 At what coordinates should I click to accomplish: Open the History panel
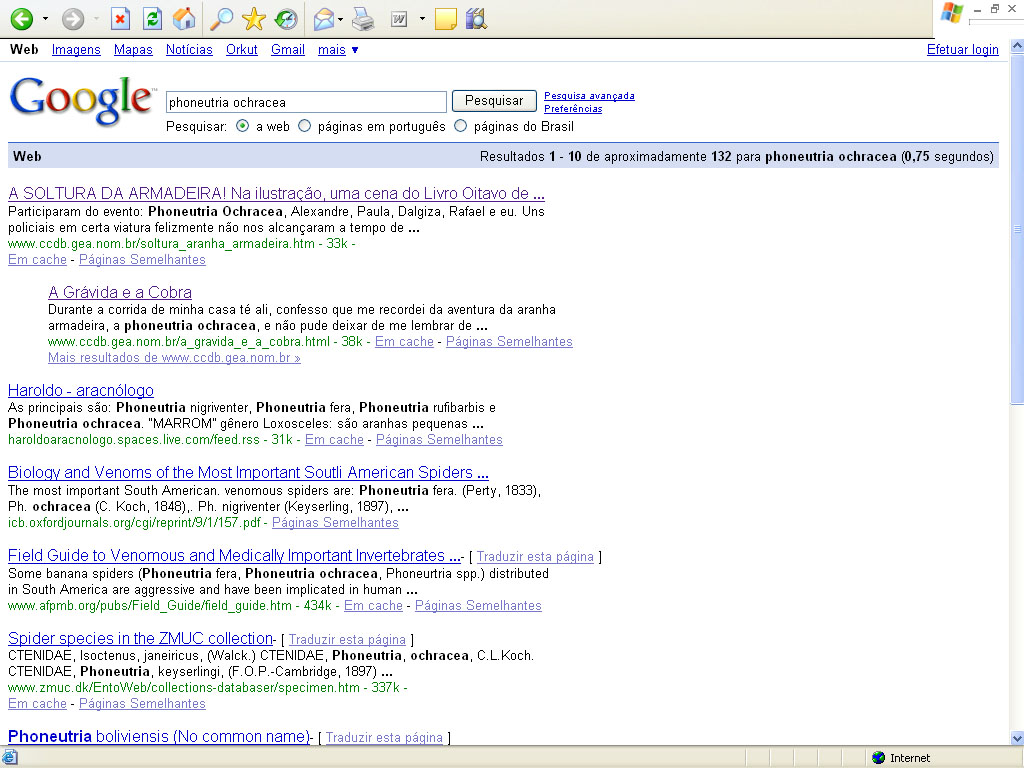[286, 19]
